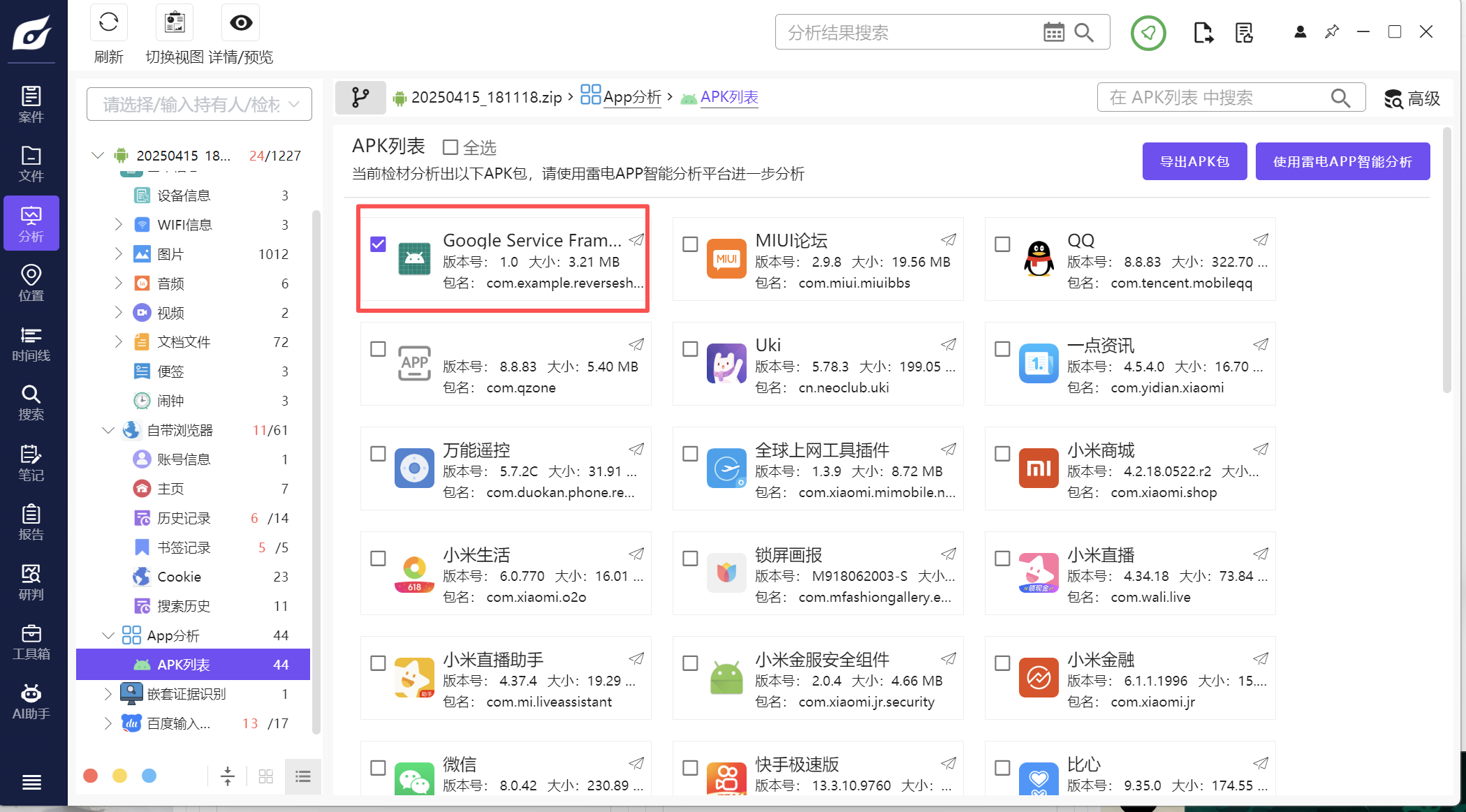
Task: Expand the 图片 tree node
Action: (x=118, y=253)
